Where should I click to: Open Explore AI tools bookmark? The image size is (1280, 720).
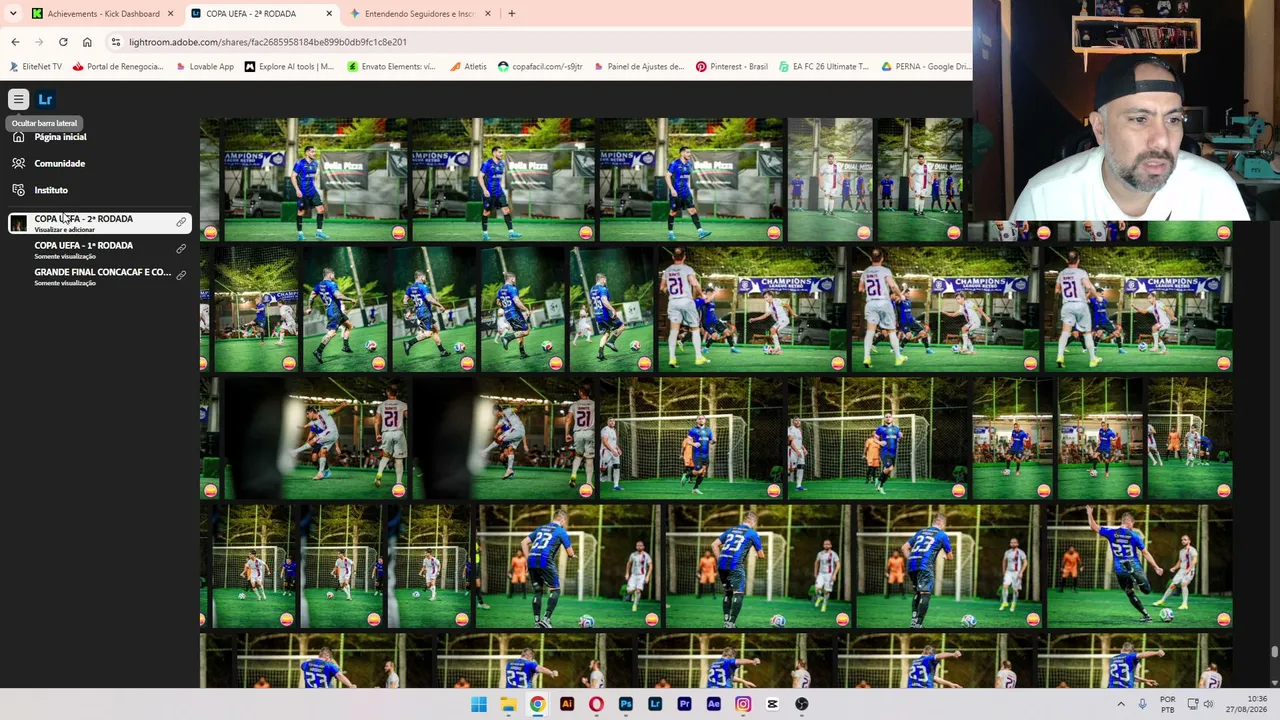click(x=290, y=67)
